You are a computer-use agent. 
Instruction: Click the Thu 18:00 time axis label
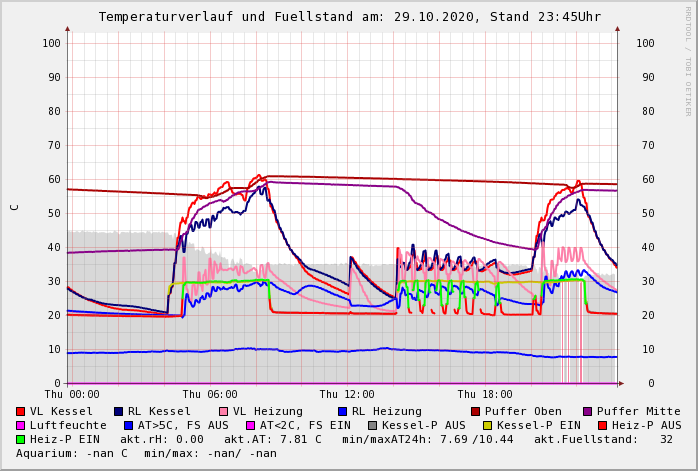pyautogui.click(x=485, y=394)
